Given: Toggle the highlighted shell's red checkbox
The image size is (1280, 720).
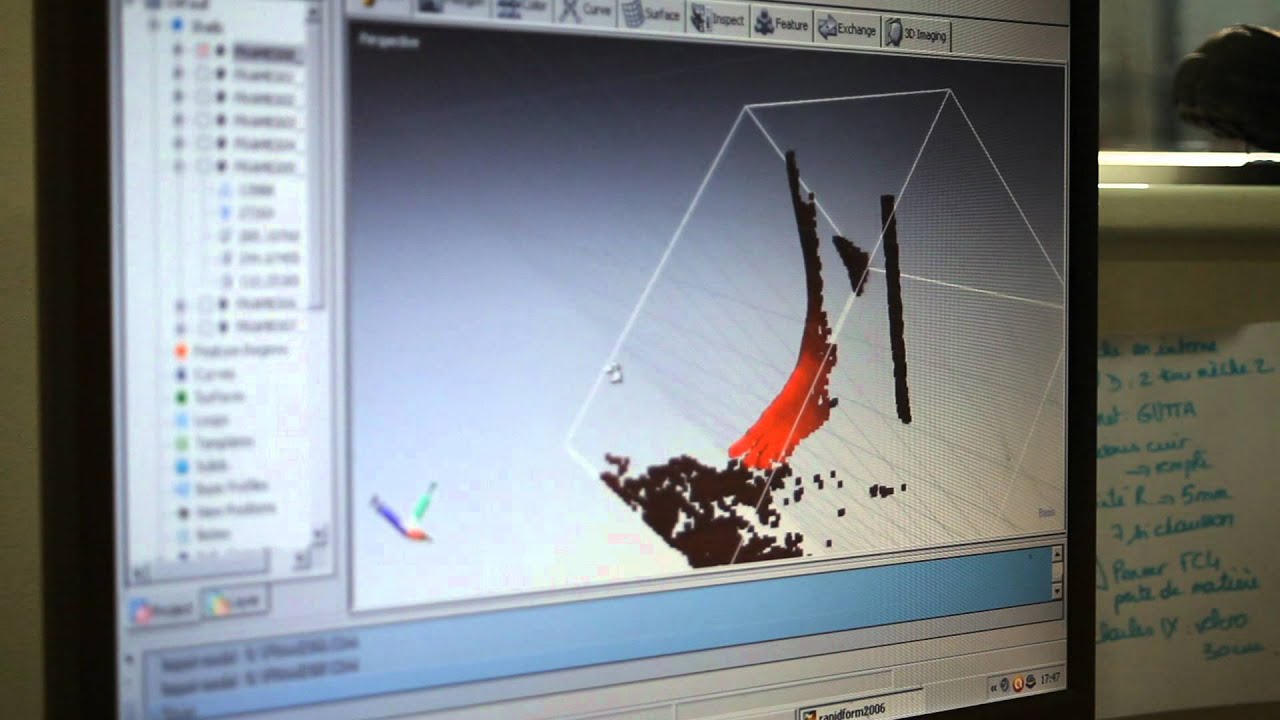Looking at the screenshot, I should [202, 49].
